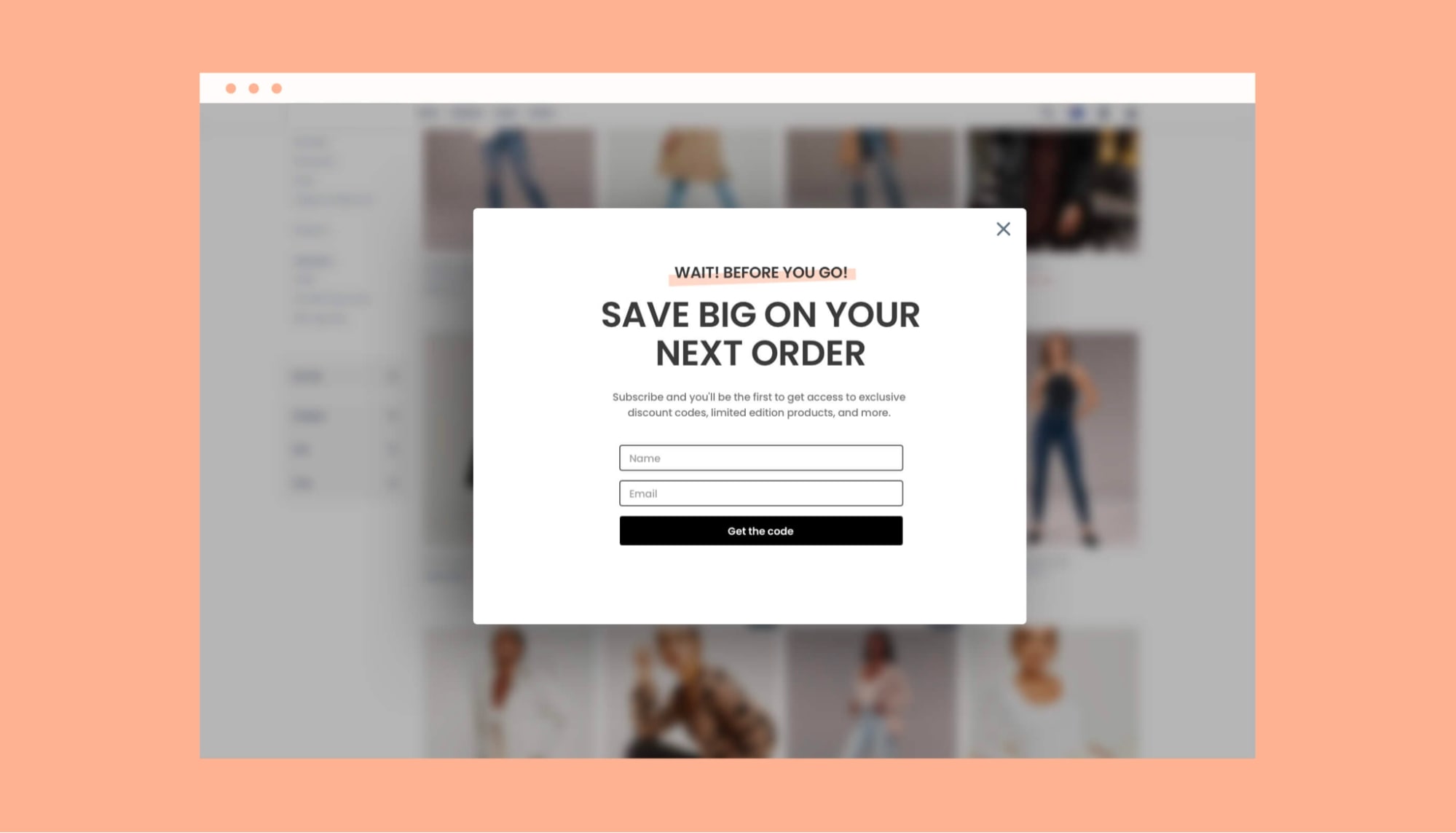This screenshot has width=1456, height=833.
Task: Click the WAIT! BEFORE YOU GO! heading link
Action: [760, 272]
